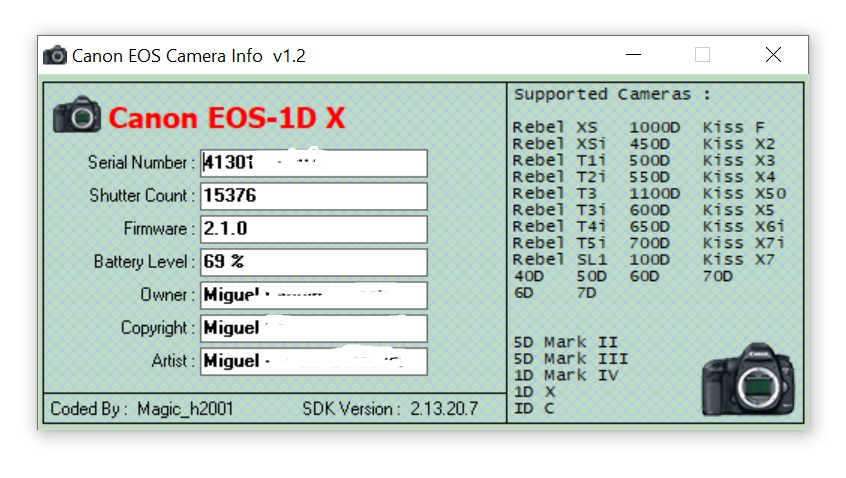
Task: Click 450D in the supported list
Action: (650, 144)
